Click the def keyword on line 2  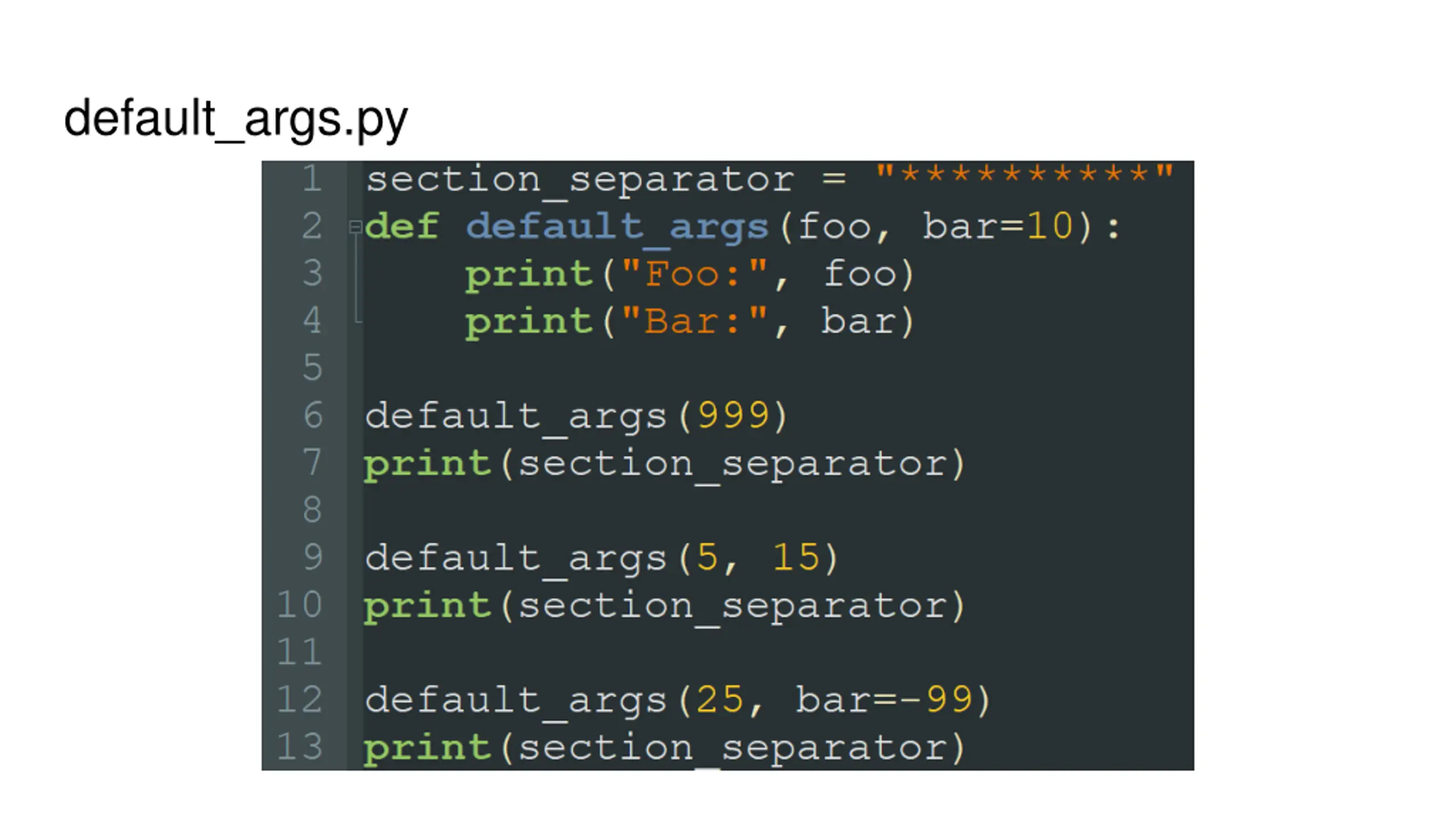(x=402, y=226)
